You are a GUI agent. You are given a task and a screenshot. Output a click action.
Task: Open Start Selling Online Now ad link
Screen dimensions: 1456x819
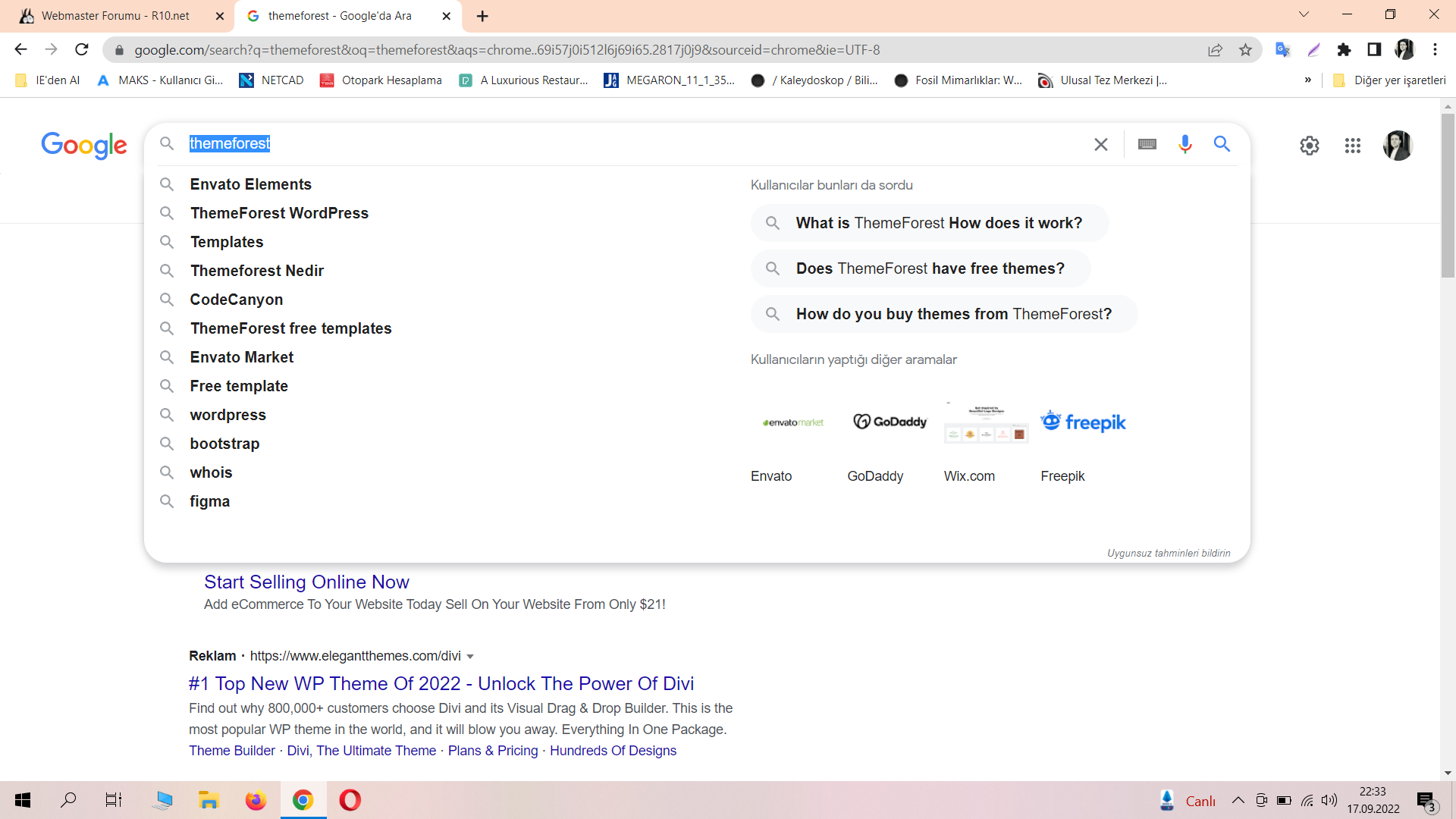pos(306,582)
